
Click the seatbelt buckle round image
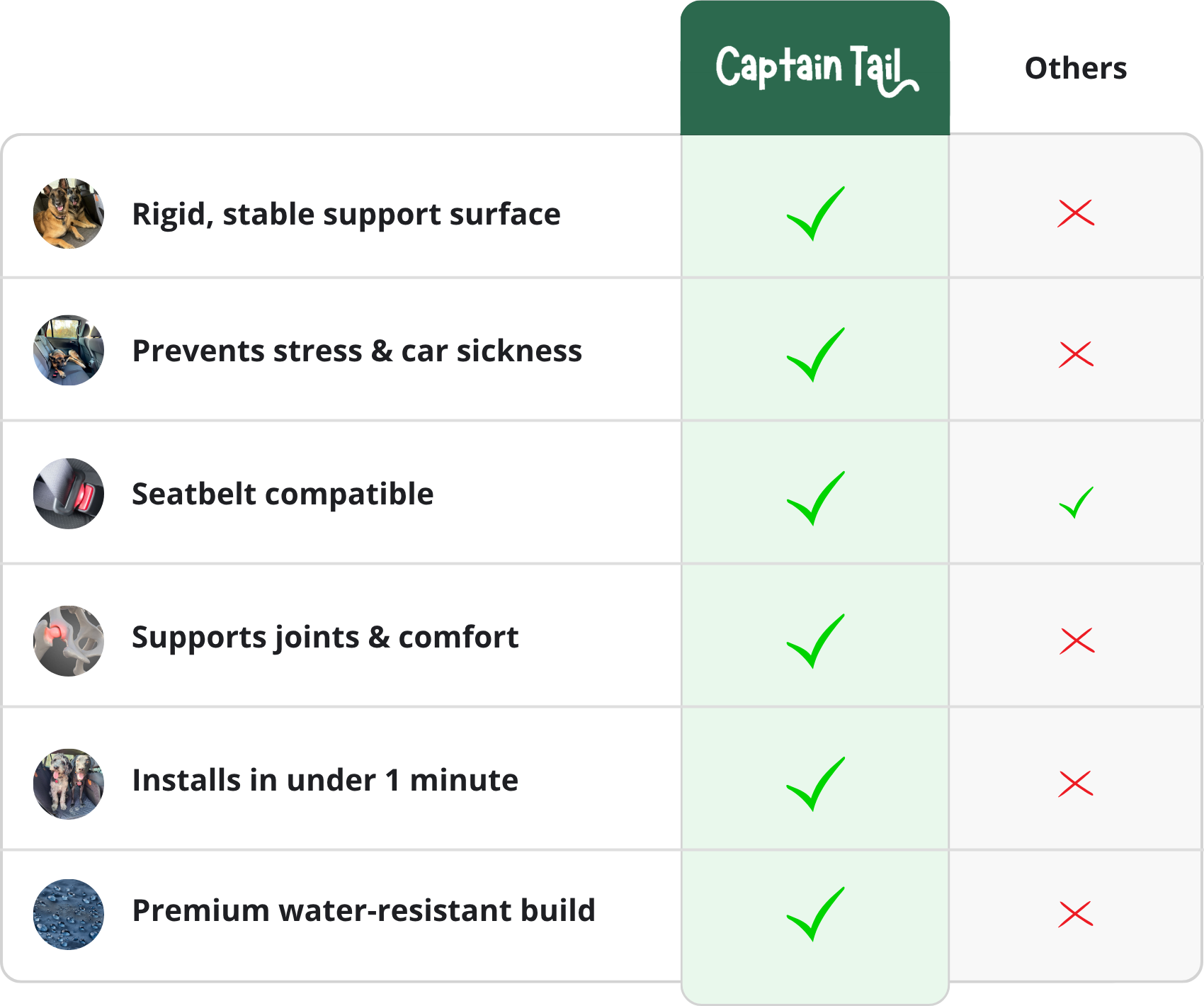[x=69, y=494]
